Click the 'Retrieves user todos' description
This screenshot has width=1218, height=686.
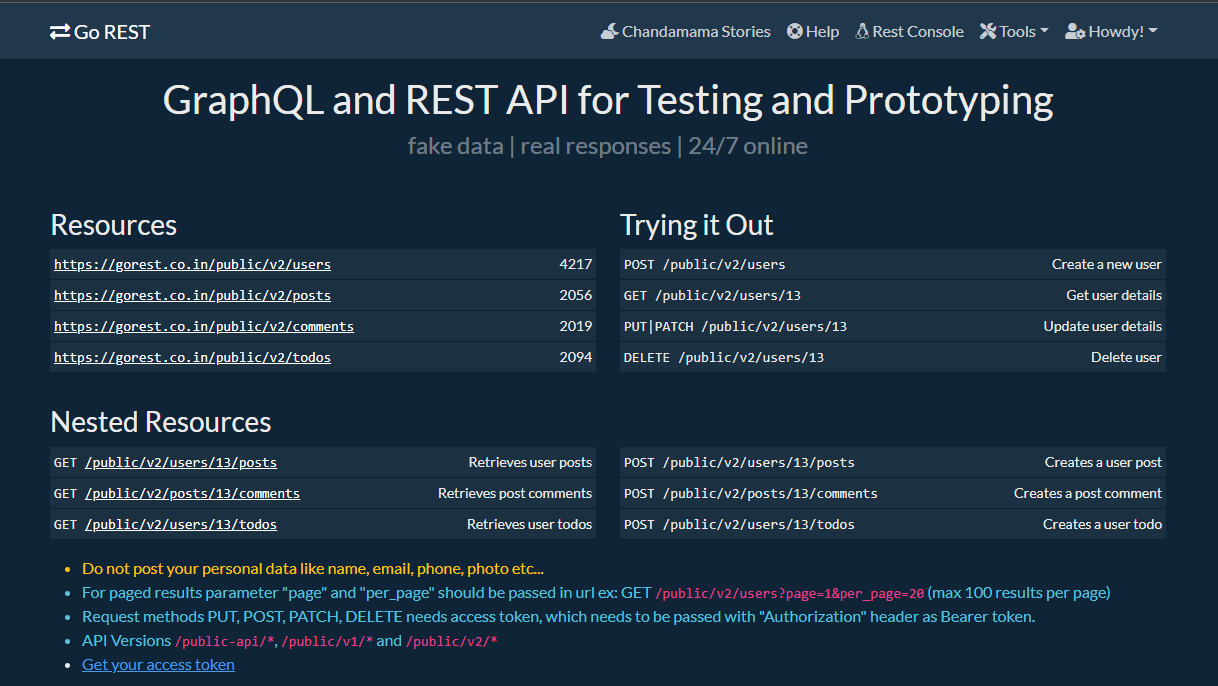pos(529,525)
